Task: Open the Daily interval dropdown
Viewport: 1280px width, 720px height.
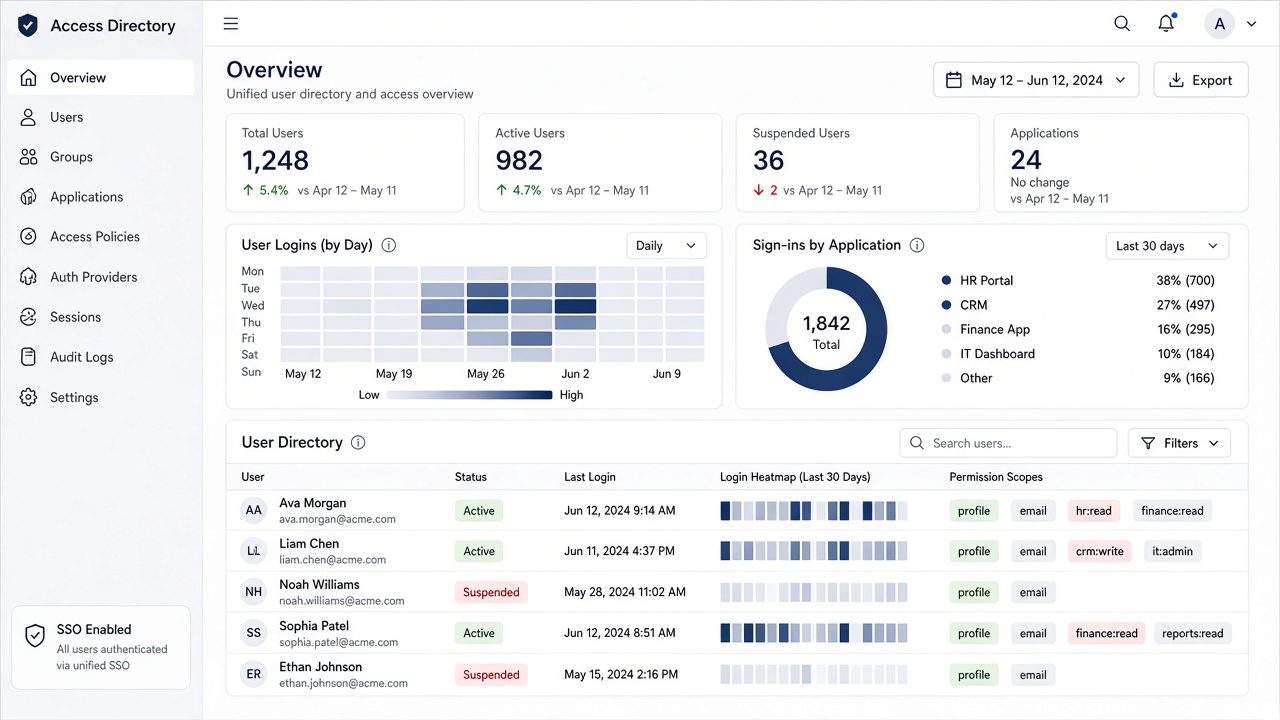Action: (x=666, y=246)
